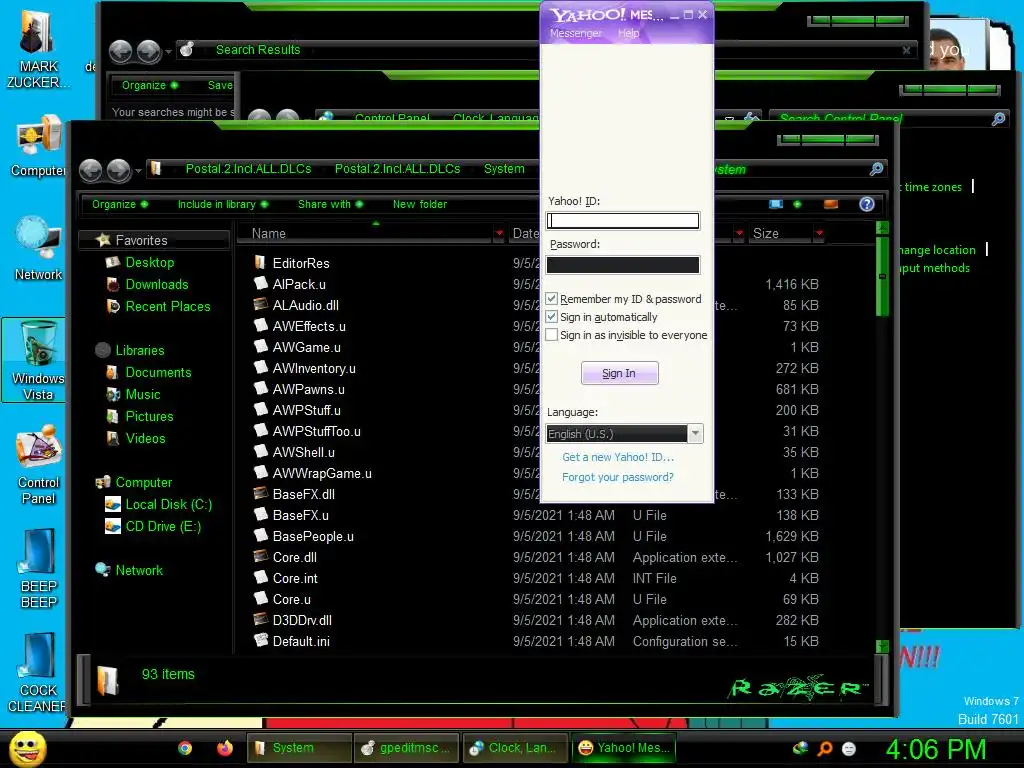Screen dimensions: 1024x768
Task: Check Sign in as invisible to everyone
Action: (552, 335)
